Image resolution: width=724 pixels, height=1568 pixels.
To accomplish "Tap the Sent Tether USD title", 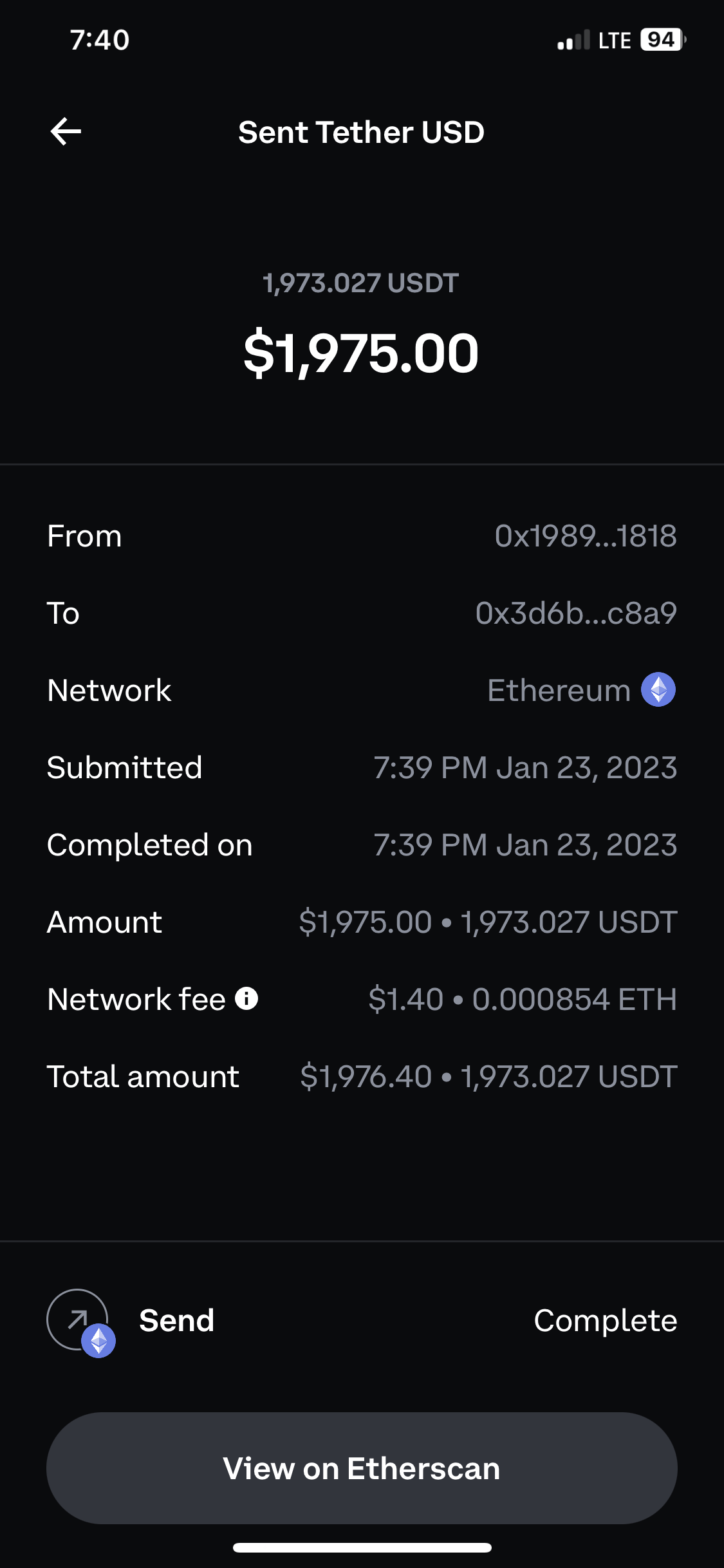I will (x=361, y=133).
